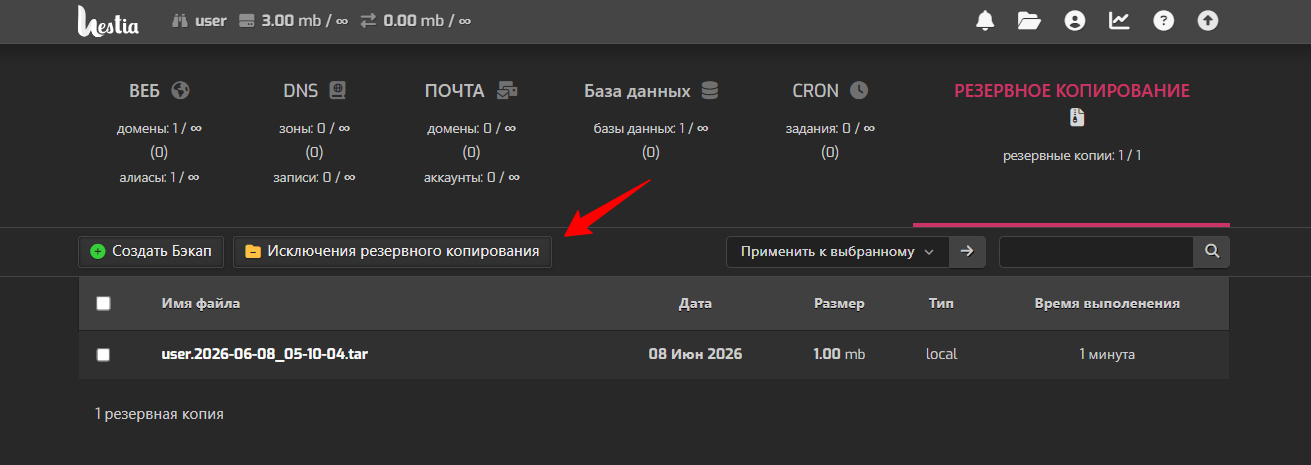Open the file manager folder icon
The image size is (1311, 465).
tap(1030, 20)
